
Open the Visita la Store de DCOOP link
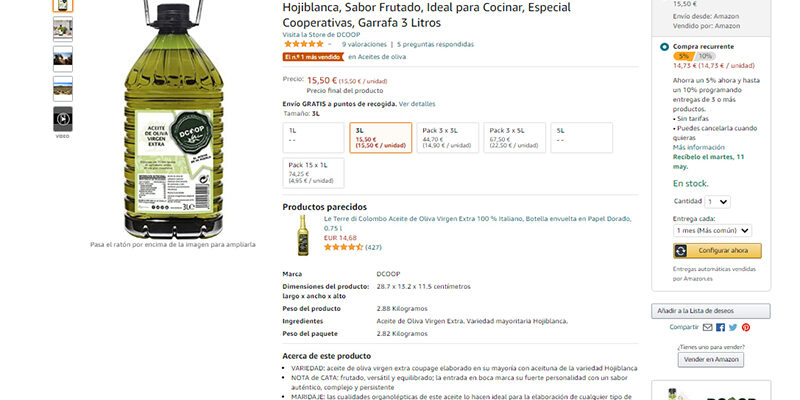pos(321,35)
